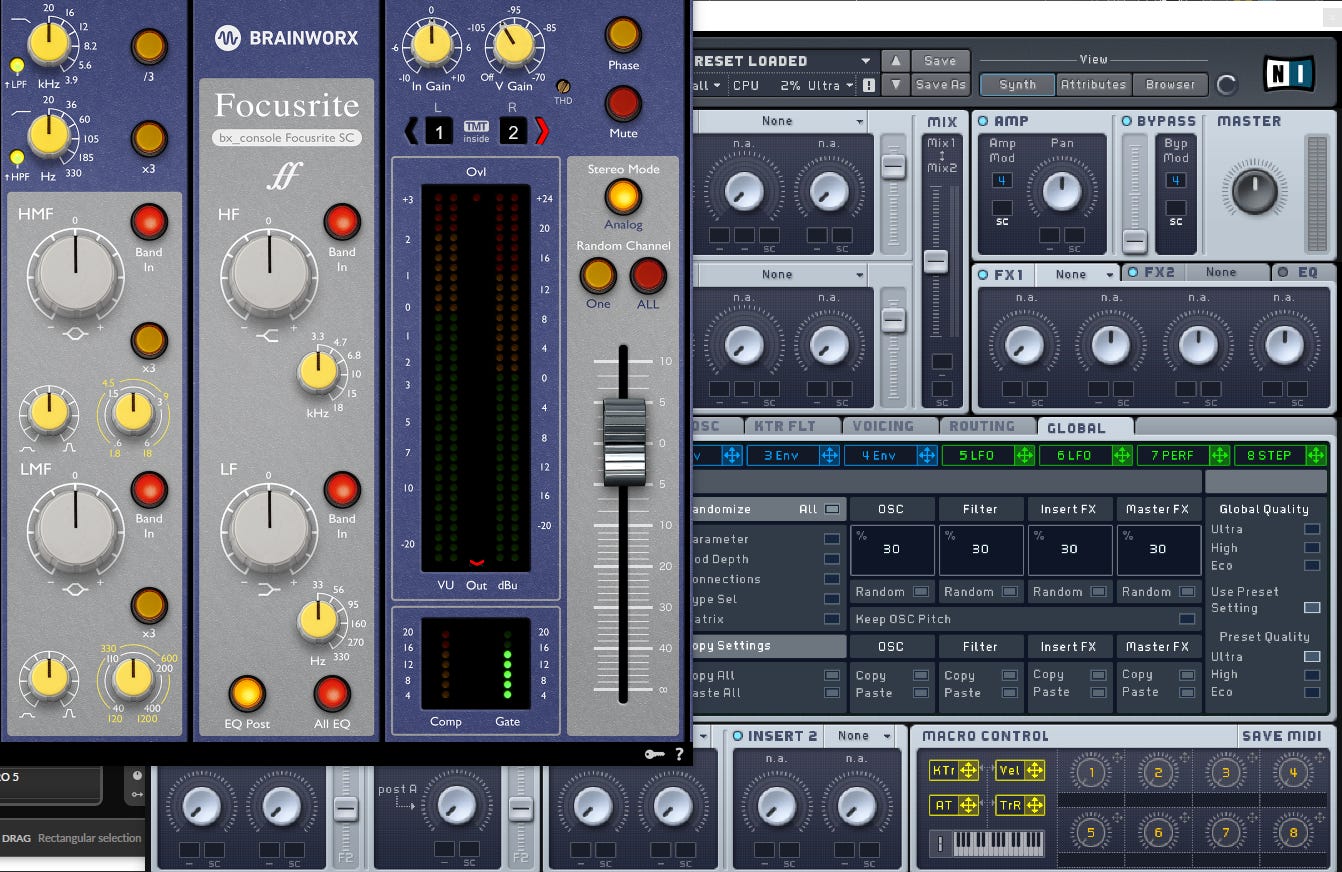1342x872 pixels.
Task: Toggle LF Band In button
Action: (342, 490)
